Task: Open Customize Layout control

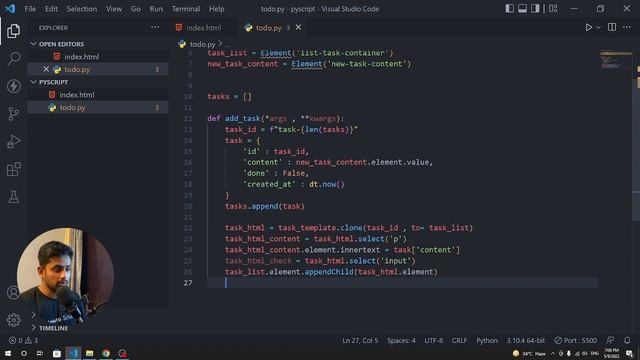Action: point(553,9)
